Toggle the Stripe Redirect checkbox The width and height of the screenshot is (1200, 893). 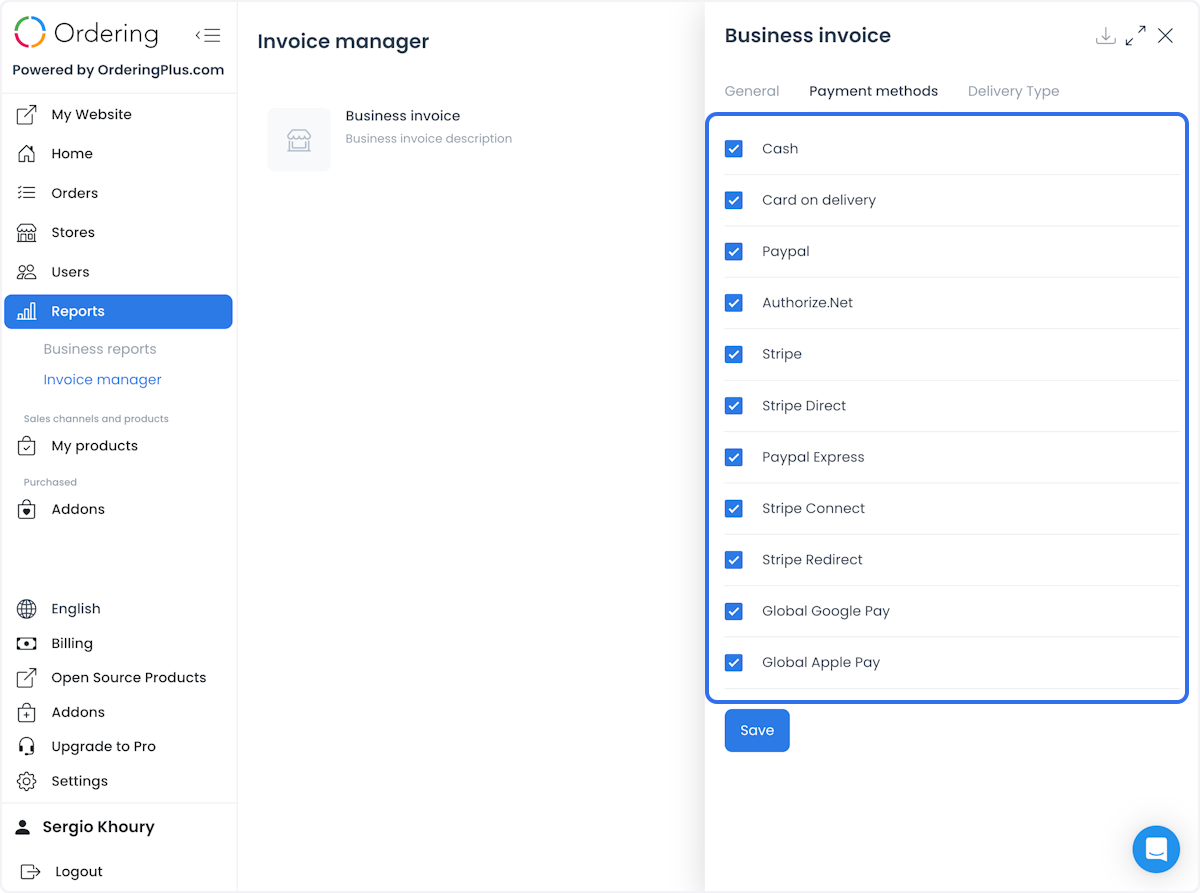(x=734, y=560)
